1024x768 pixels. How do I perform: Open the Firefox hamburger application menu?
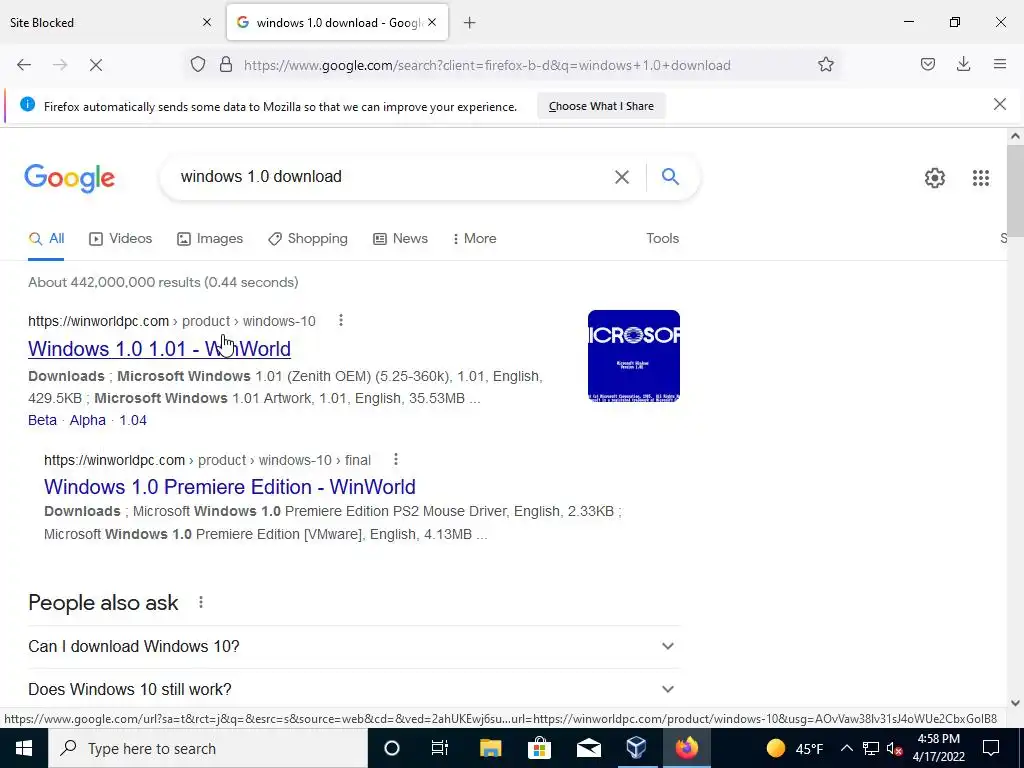coord(1000,65)
